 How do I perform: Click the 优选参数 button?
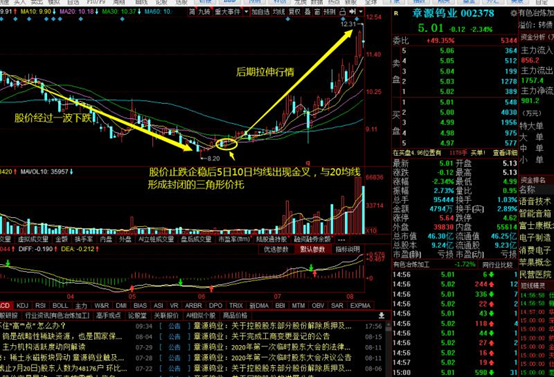click(276, 249)
